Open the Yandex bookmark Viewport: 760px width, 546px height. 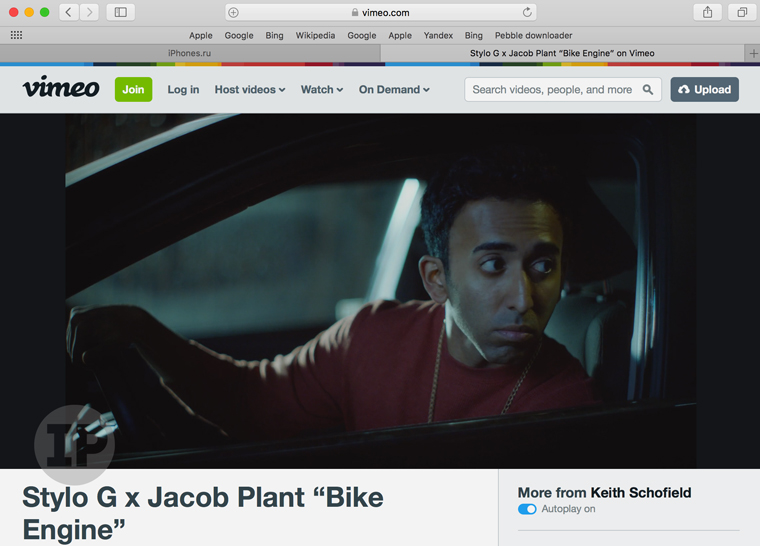point(438,35)
